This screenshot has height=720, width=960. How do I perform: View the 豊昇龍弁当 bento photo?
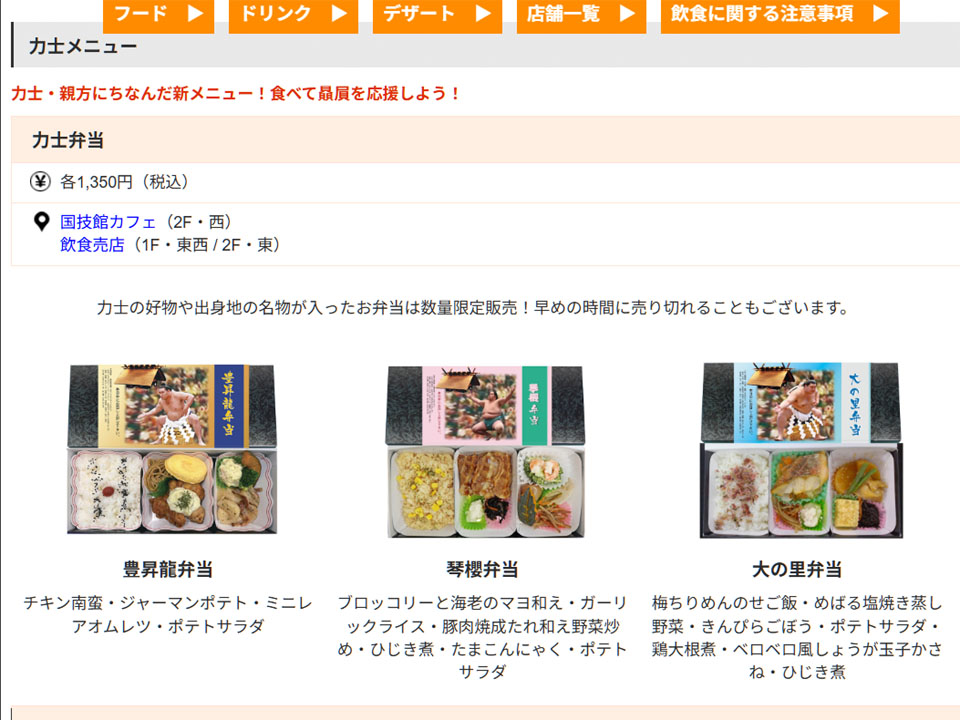click(171, 449)
